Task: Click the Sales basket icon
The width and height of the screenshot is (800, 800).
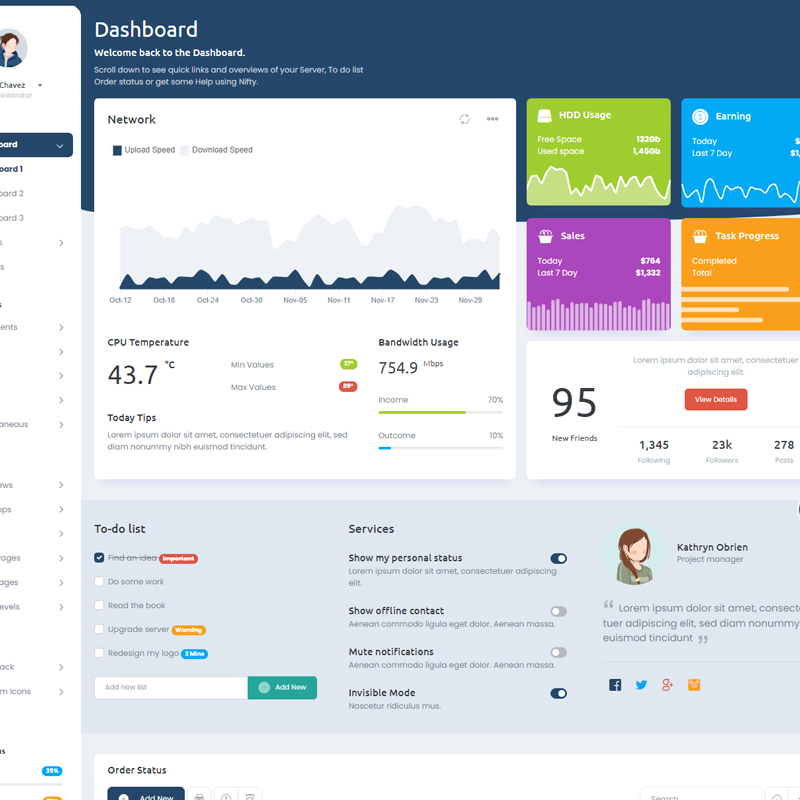Action: click(x=545, y=237)
